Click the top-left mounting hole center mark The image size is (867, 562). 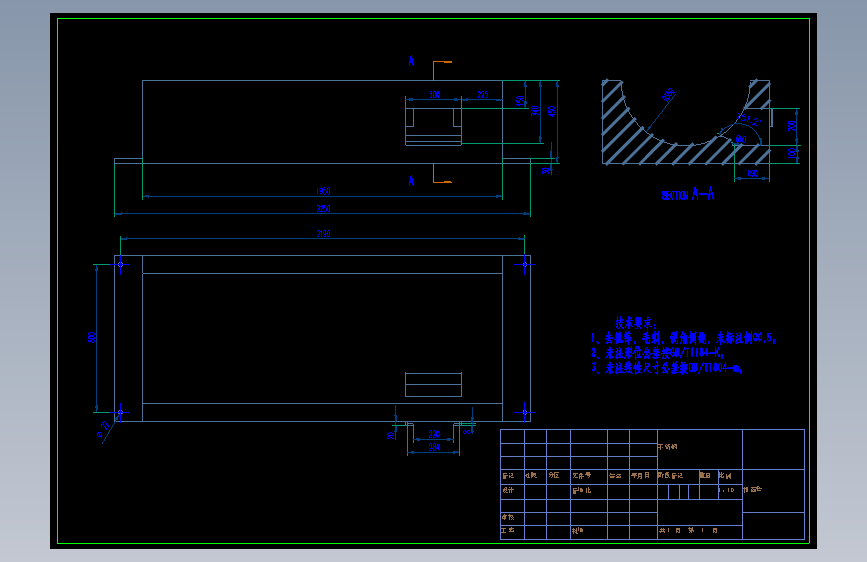pos(121,264)
